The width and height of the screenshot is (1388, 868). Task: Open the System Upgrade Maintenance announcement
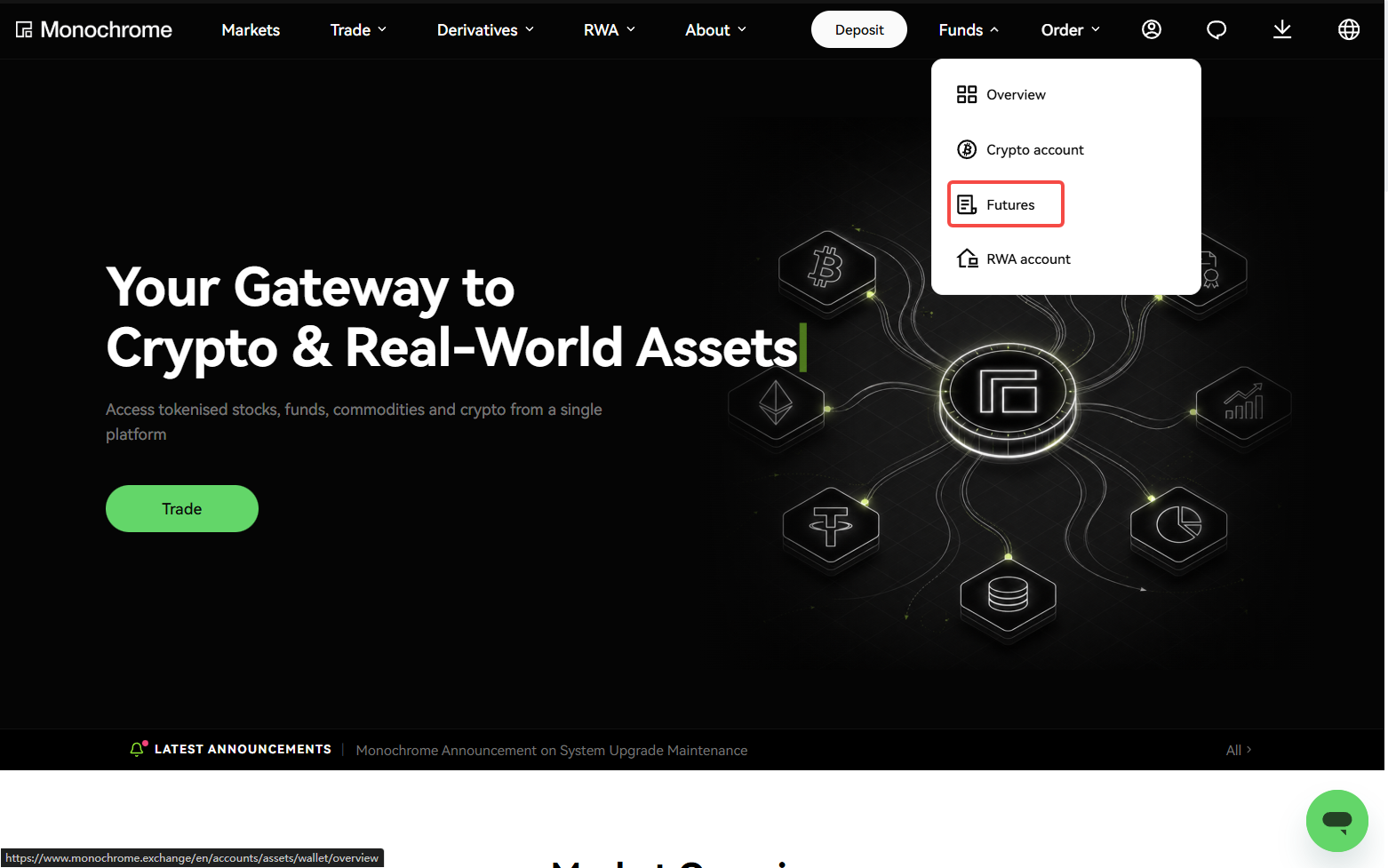552,750
